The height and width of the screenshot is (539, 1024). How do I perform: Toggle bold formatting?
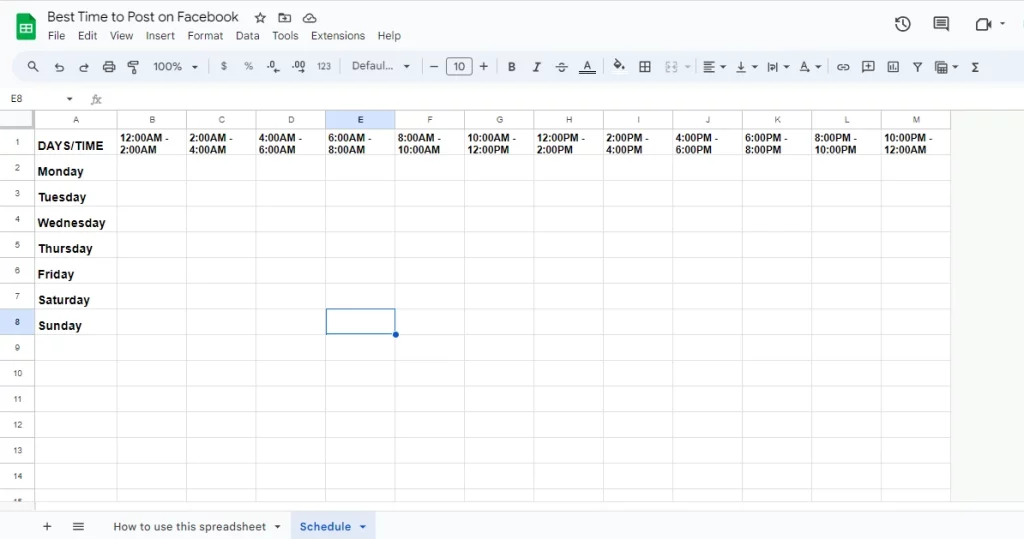511,67
